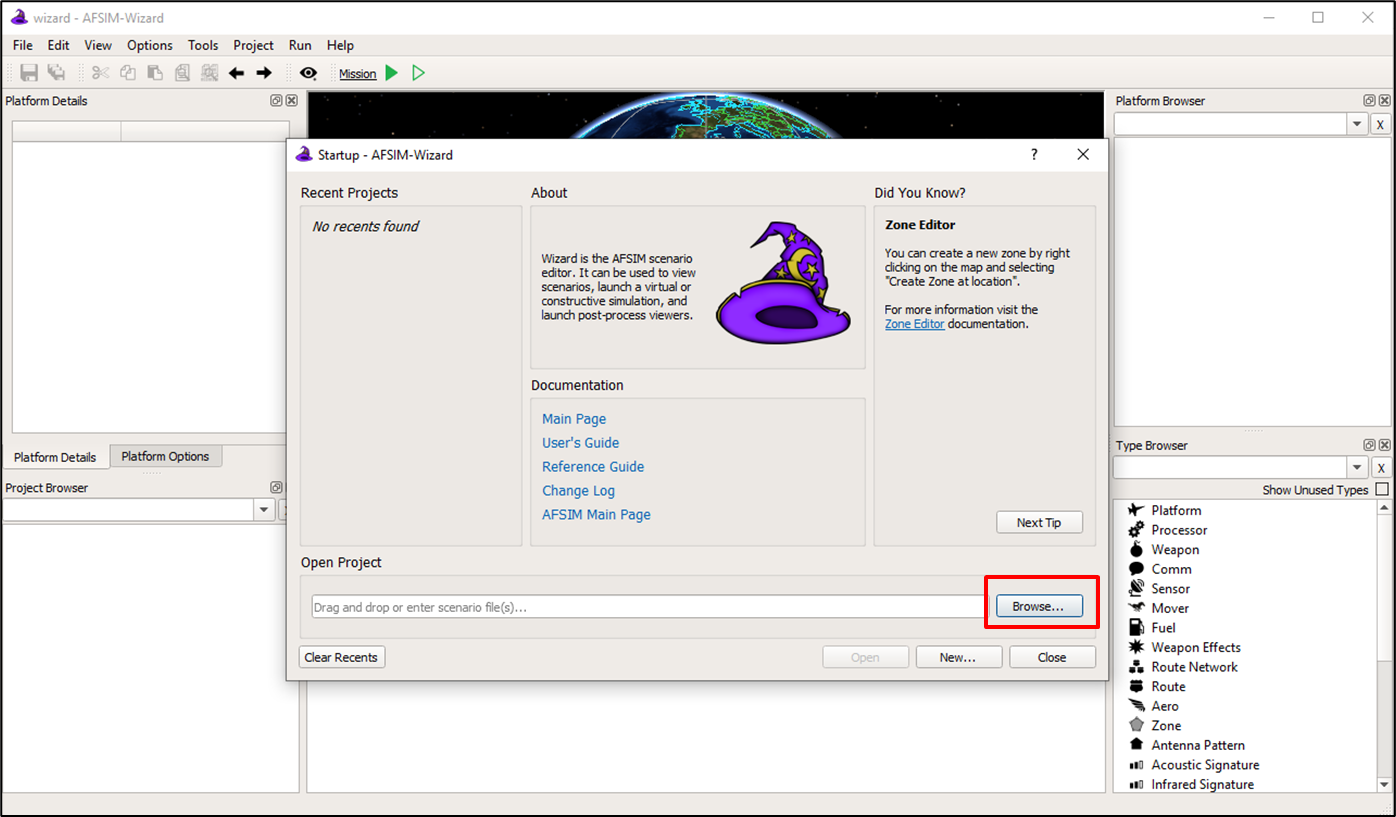Open the Type Browser filter dropdown

[x=1357, y=468]
